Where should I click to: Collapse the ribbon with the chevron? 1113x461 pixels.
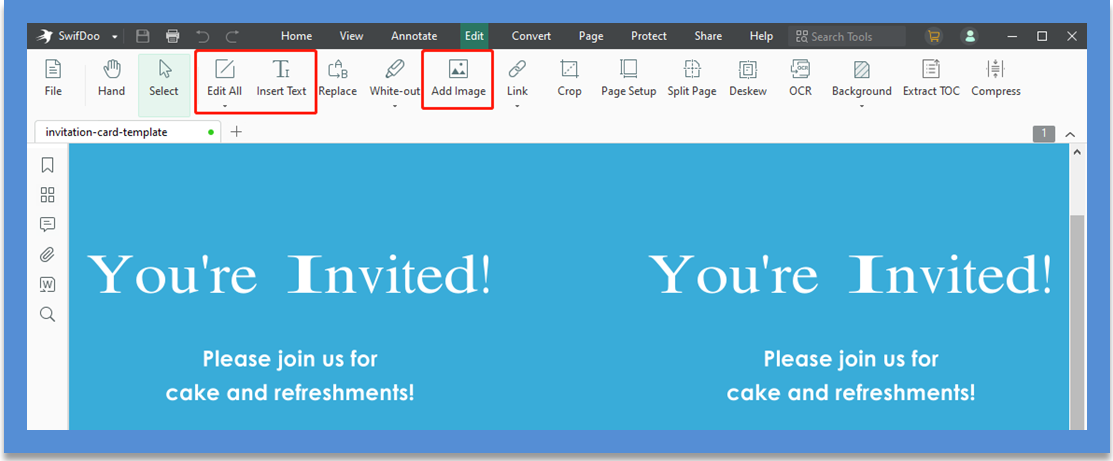click(x=1070, y=134)
